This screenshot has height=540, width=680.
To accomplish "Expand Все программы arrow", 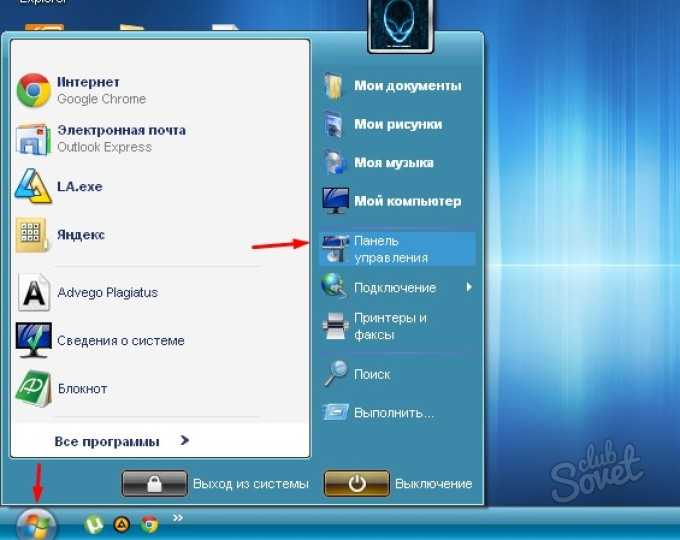I will point(184,441).
